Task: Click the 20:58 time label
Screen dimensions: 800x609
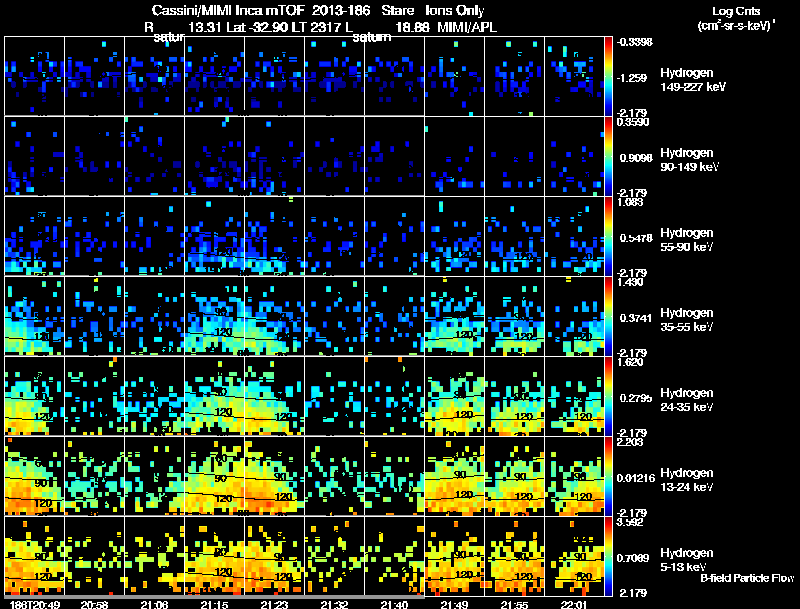Action: tap(94, 604)
